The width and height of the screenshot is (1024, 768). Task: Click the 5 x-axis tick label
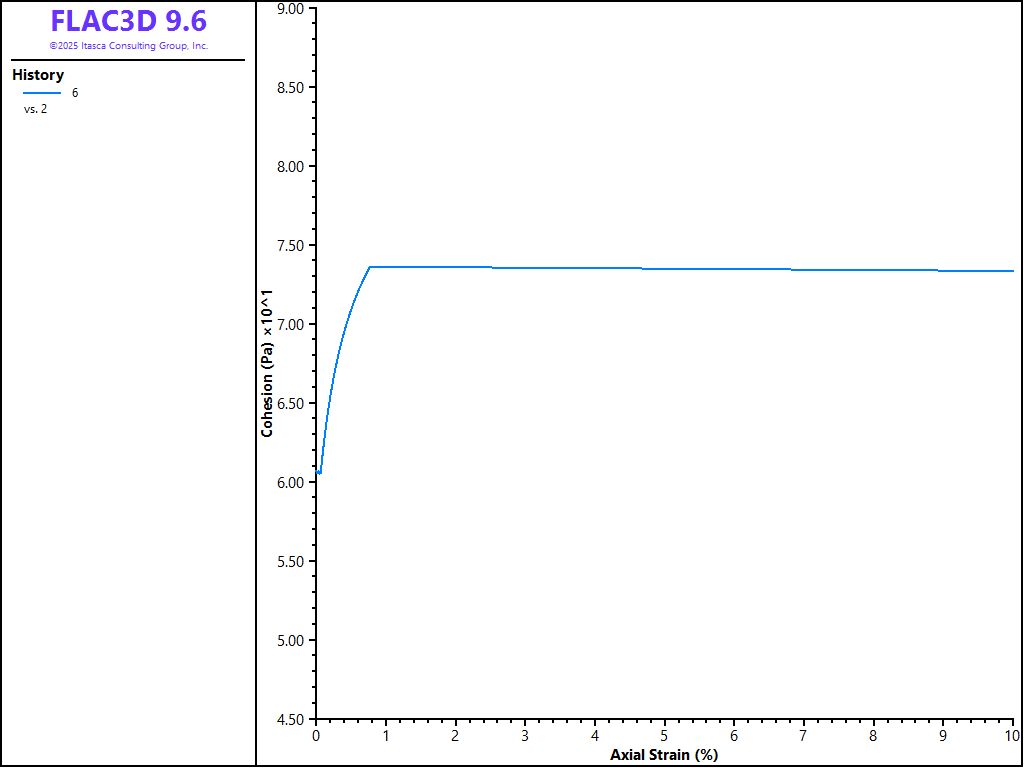664,736
